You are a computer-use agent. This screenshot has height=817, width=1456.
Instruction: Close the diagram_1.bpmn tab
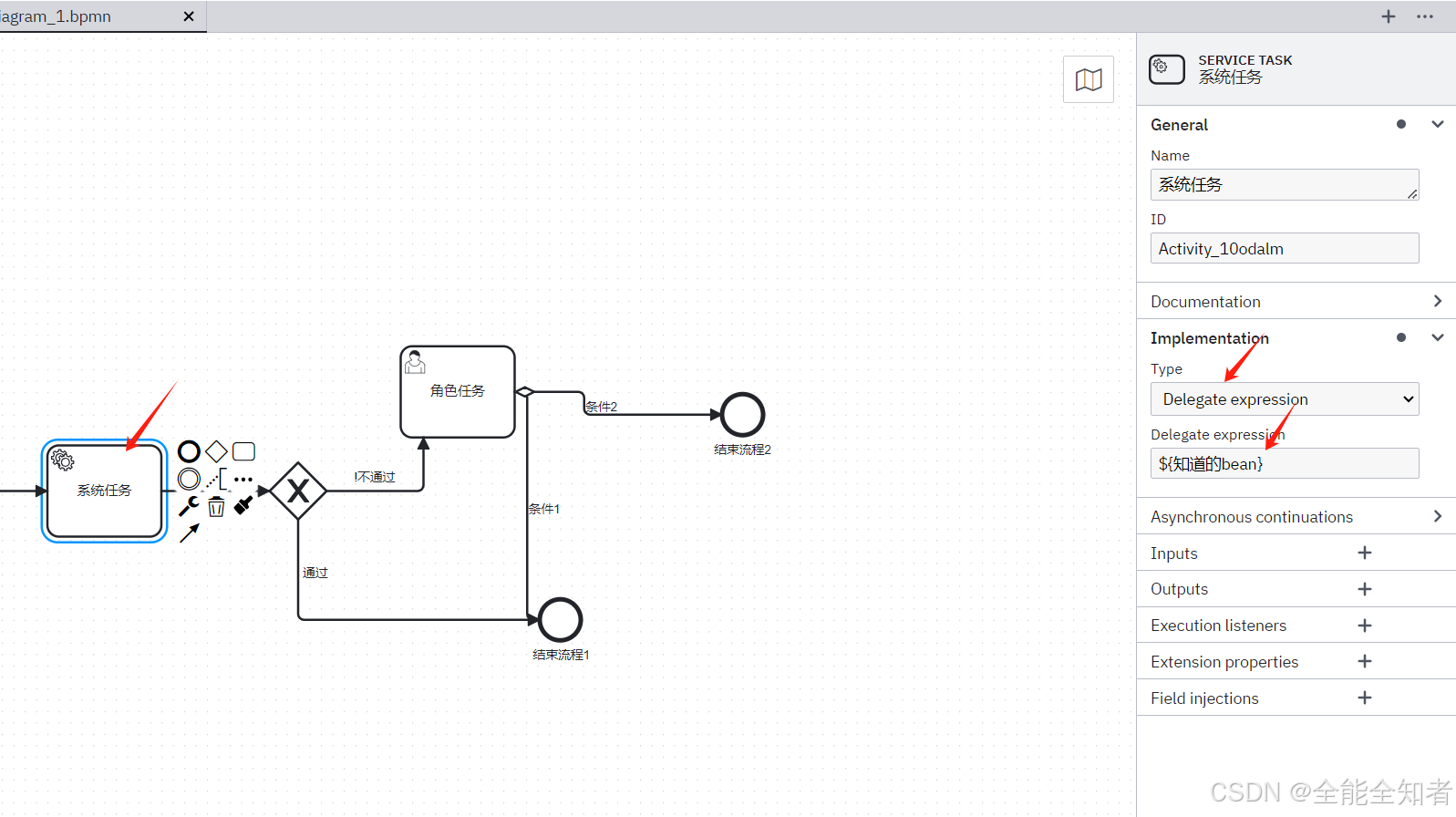coord(189,16)
